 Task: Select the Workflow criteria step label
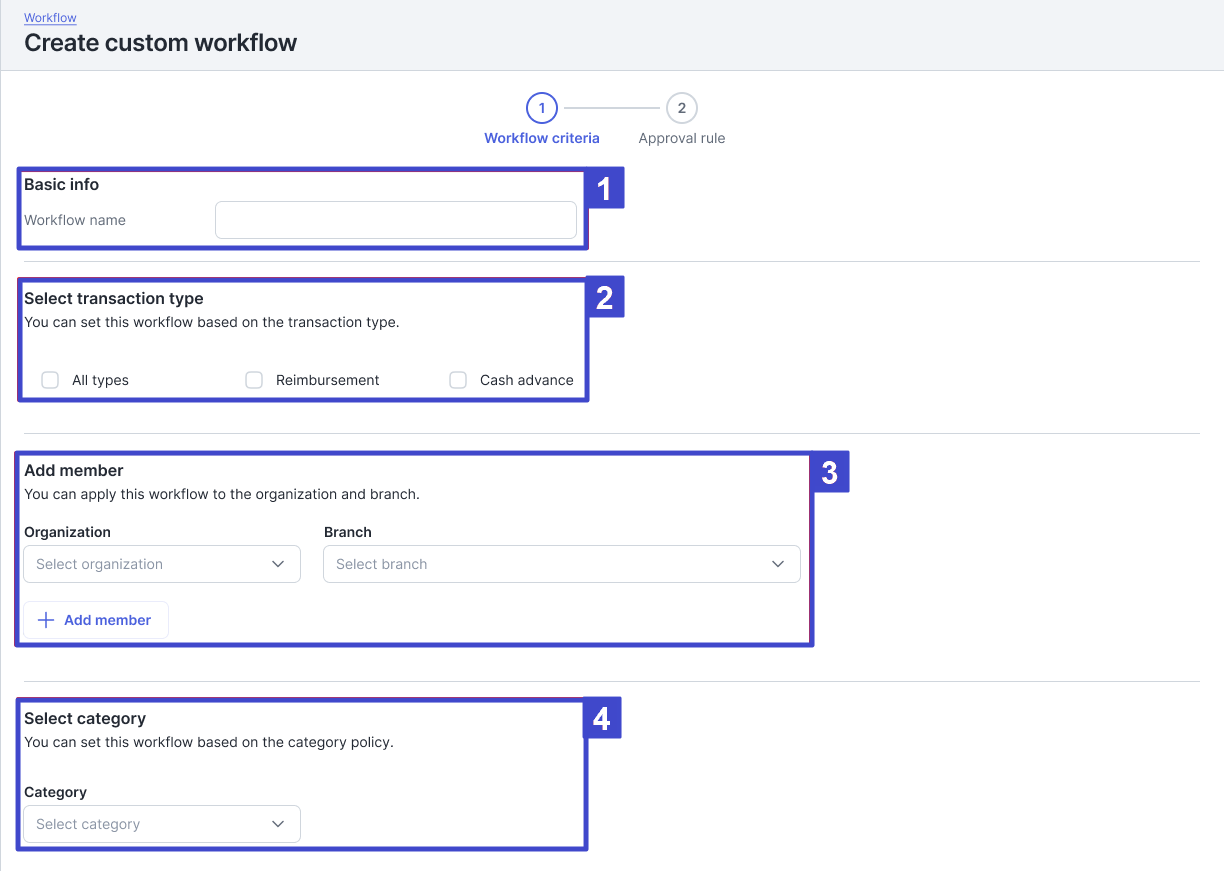542,138
